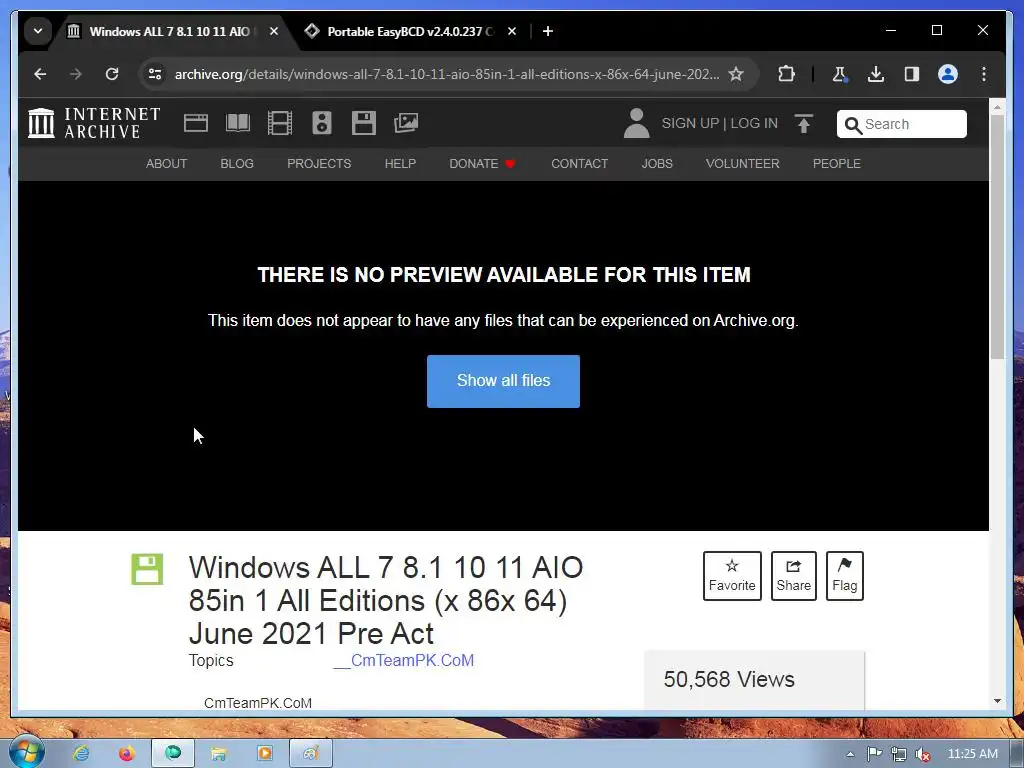Viewport: 1024px width, 768px height.
Task: Open the JOBS menu item
Action: coord(657,164)
